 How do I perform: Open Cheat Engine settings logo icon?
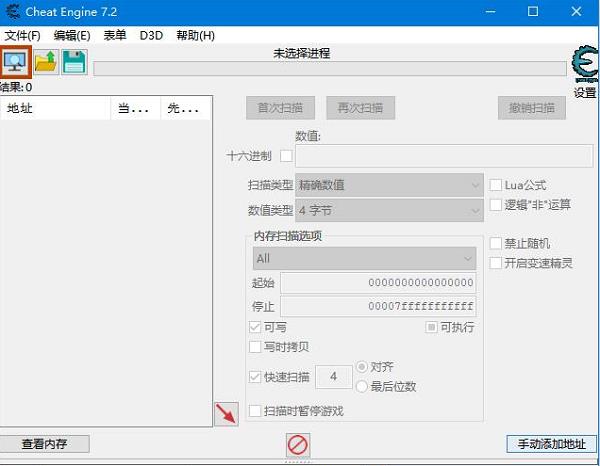pos(584,65)
